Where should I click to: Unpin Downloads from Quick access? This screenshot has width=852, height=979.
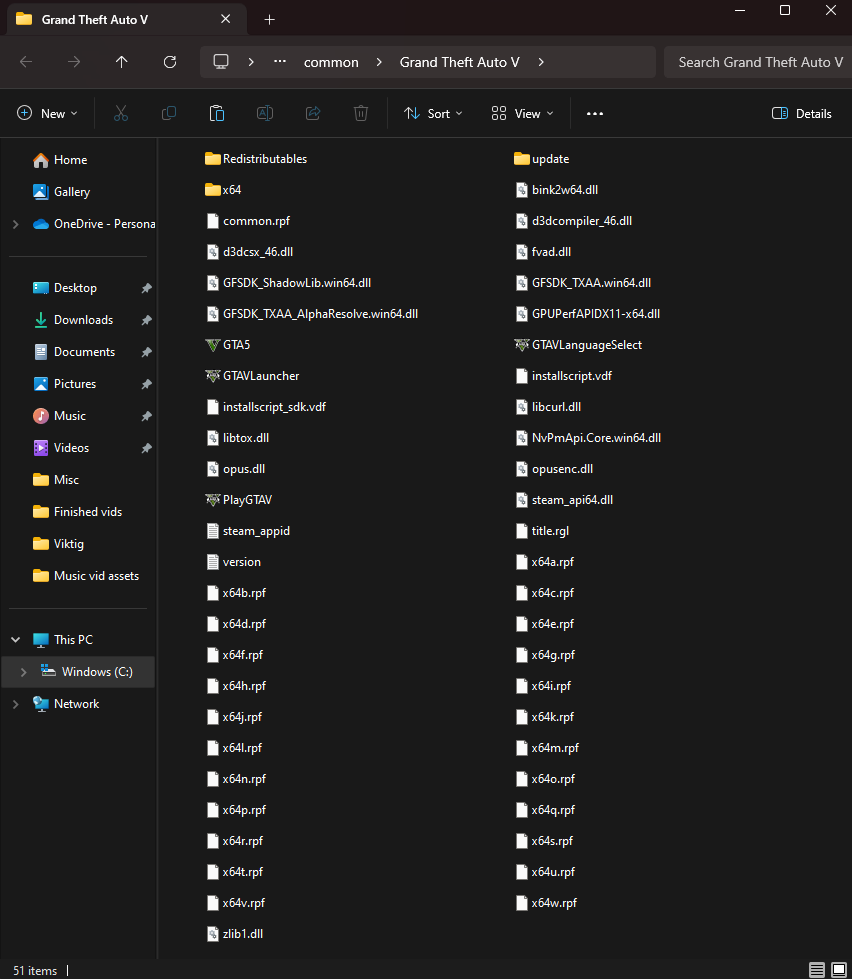click(147, 320)
